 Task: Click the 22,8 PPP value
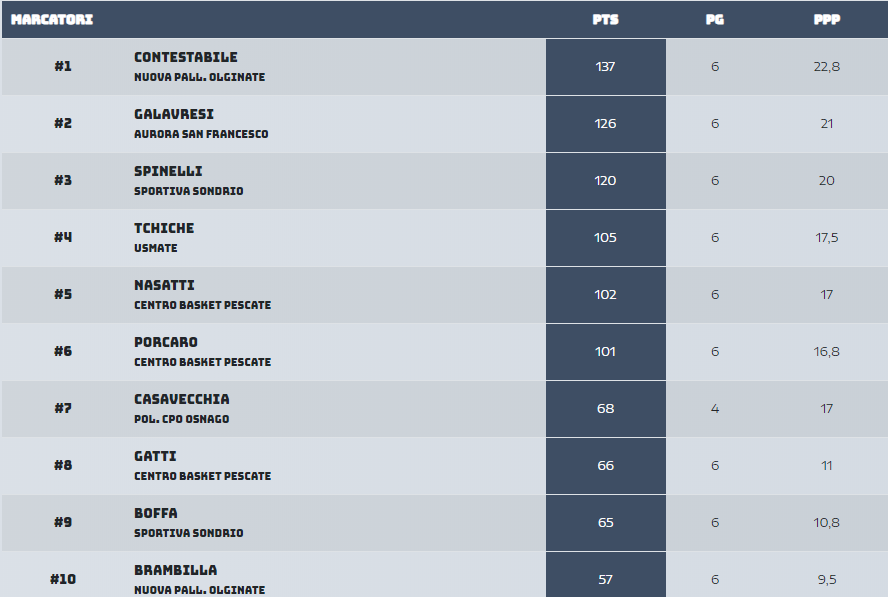827,67
